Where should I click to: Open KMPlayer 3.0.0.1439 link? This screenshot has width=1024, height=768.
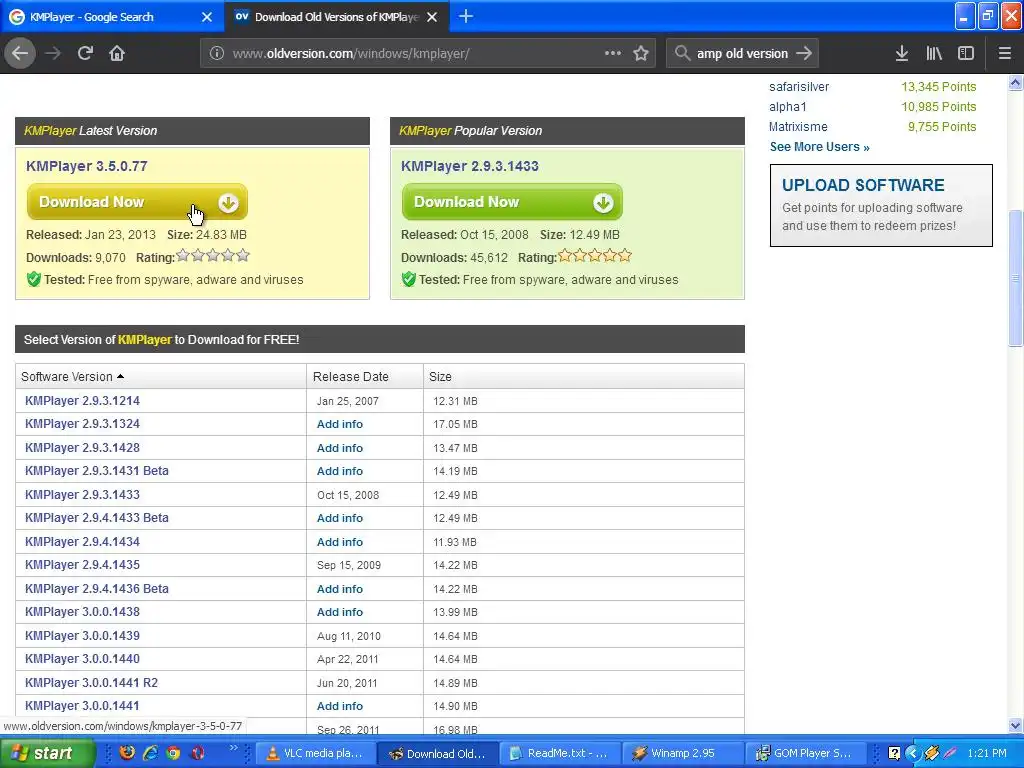click(x=82, y=636)
